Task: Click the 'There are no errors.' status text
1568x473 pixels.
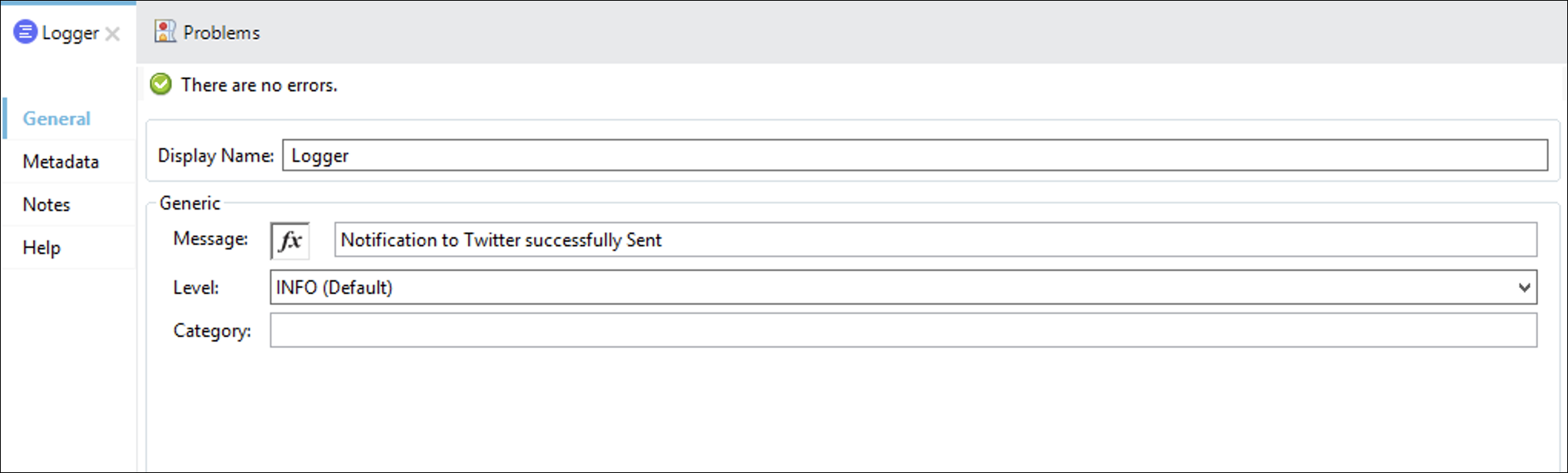Action: (259, 84)
